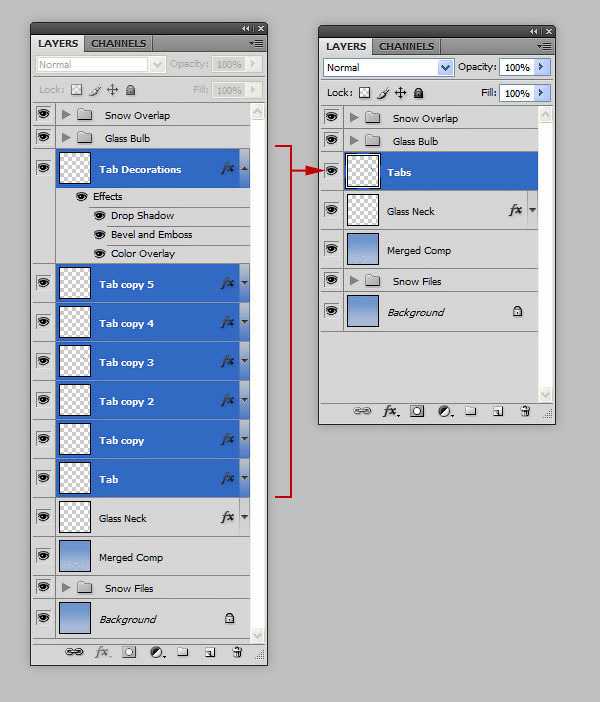Image resolution: width=600 pixels, height=702 pixels.
Task: Collapse right panel to icons
Action: point(534,31)
